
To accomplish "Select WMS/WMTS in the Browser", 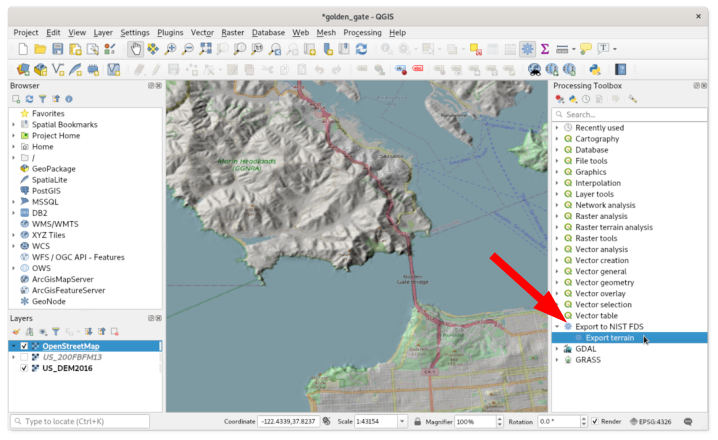I will pos(55,224).
